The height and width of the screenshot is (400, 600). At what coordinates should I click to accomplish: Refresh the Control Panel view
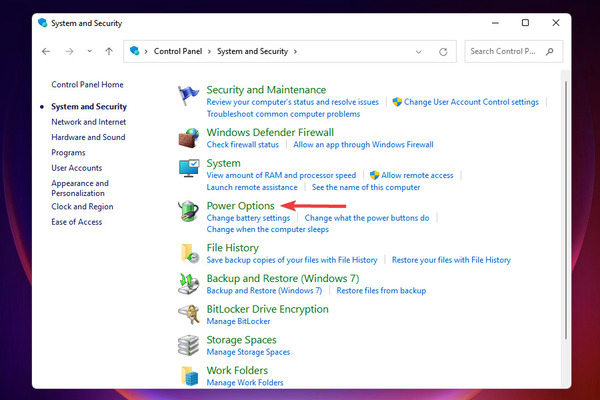pos(443,52)
